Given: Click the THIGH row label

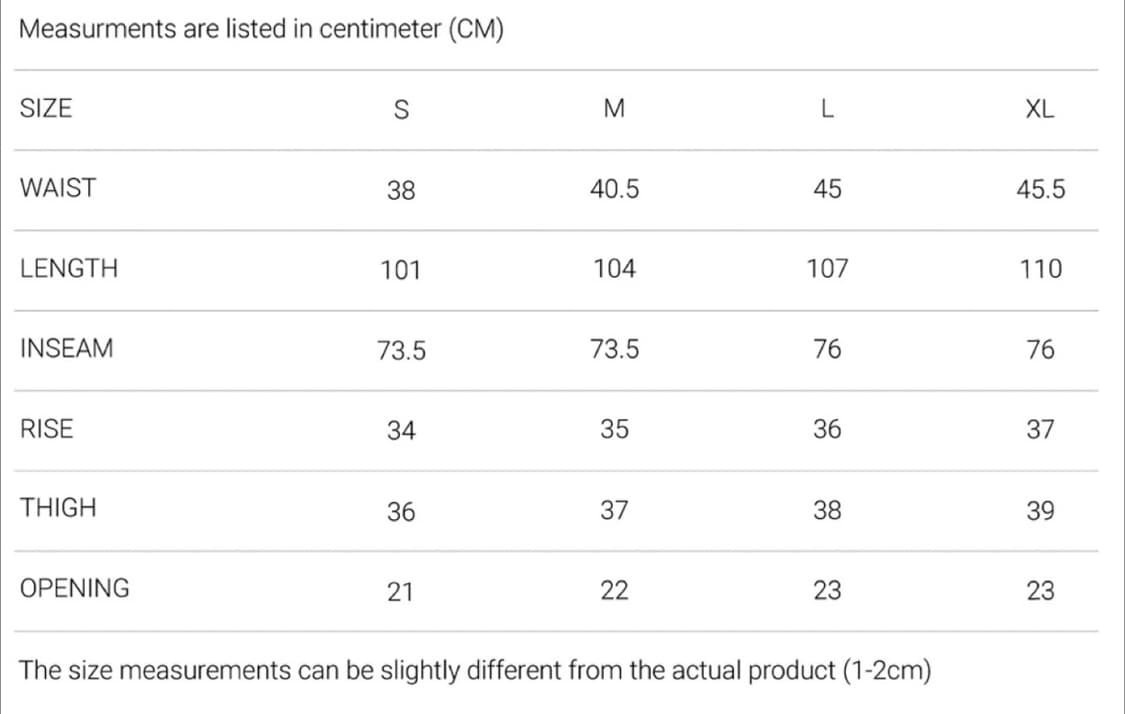Looking at the screenshot, I should [57, 508].
